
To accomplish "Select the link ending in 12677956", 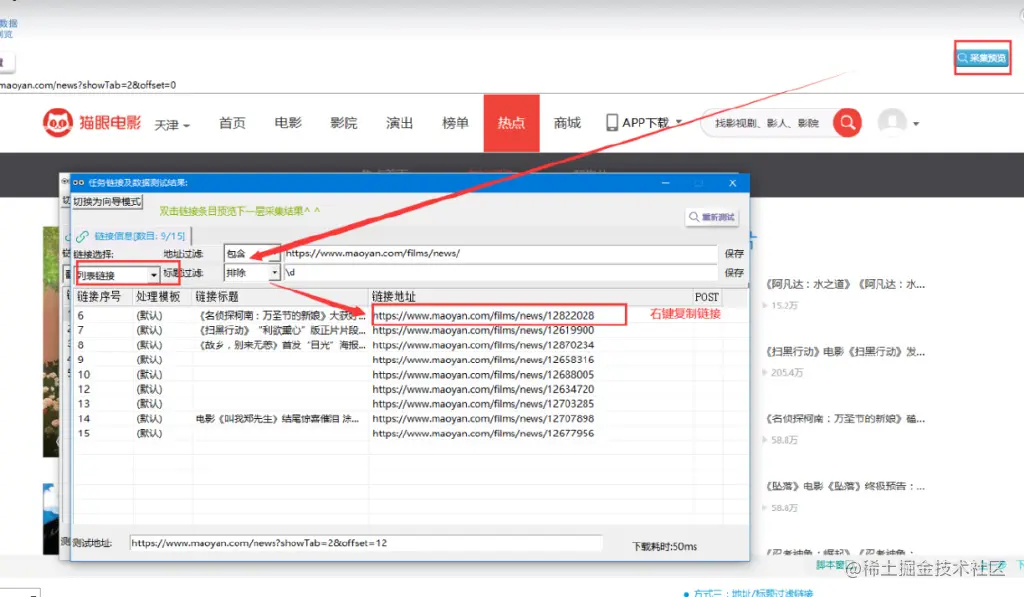I will click(x=483, y=433).
